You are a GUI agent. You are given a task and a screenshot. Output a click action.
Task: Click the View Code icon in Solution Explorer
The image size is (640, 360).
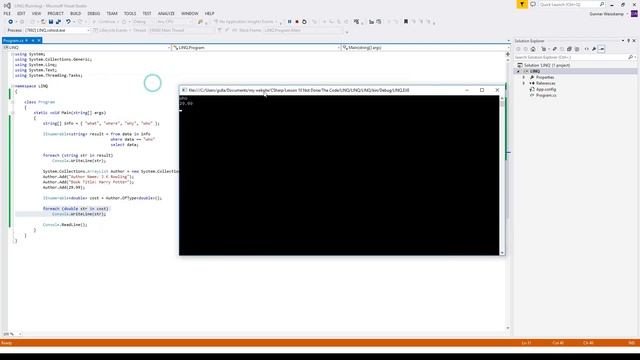(x=587, y=49)
